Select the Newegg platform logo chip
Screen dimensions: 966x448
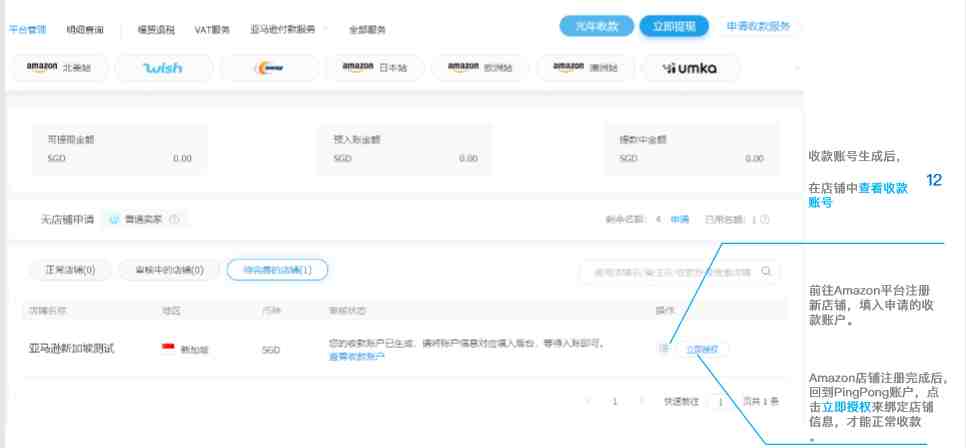[270, 68]
